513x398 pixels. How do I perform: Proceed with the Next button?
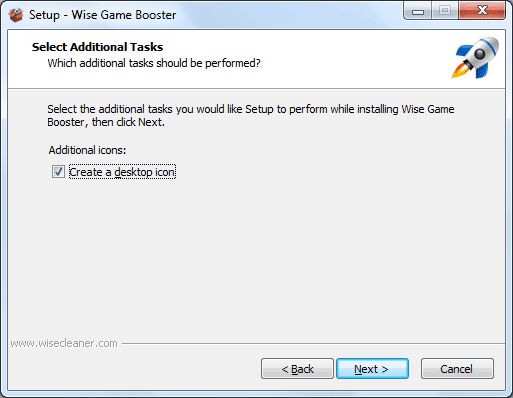click(372, 369)
